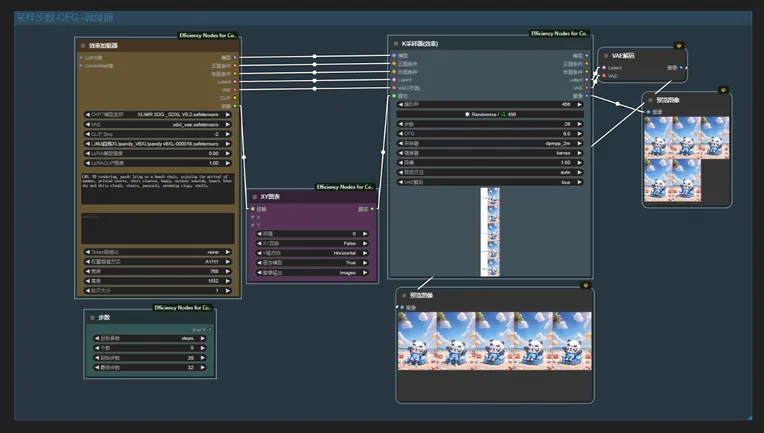Click the VAE output socket on 效率加载器
This screenshot has height=433, width=764.
point(235,90)
